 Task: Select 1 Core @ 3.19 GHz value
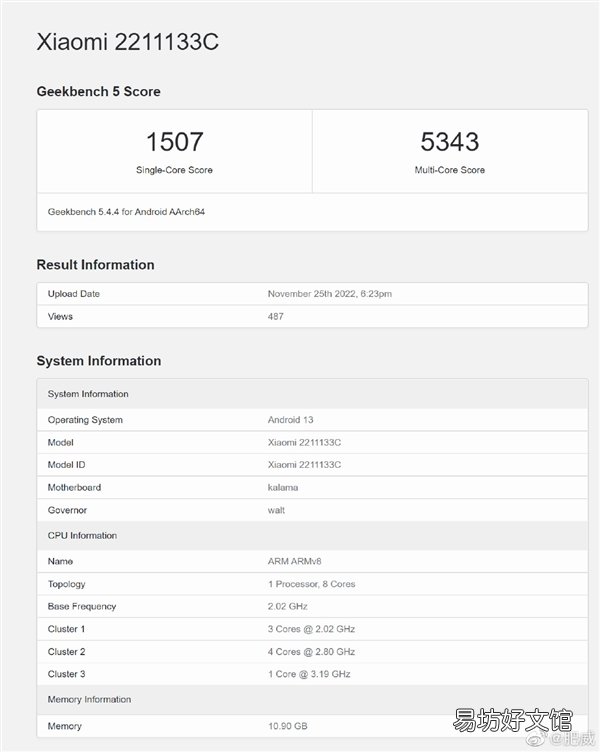(x=309, y=674)
